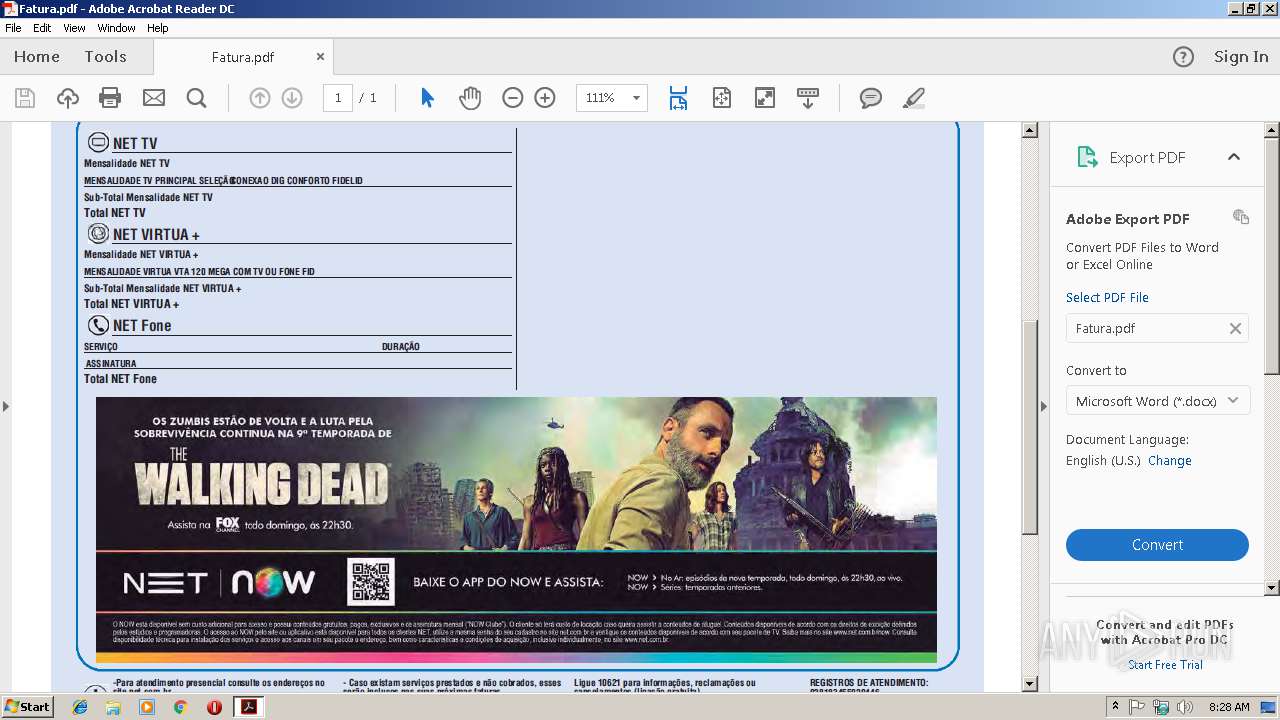Click the Total NET Fone line
The width and height of the screenshot is (1280, 720).
pyautogui.click(x=120, y=379)
